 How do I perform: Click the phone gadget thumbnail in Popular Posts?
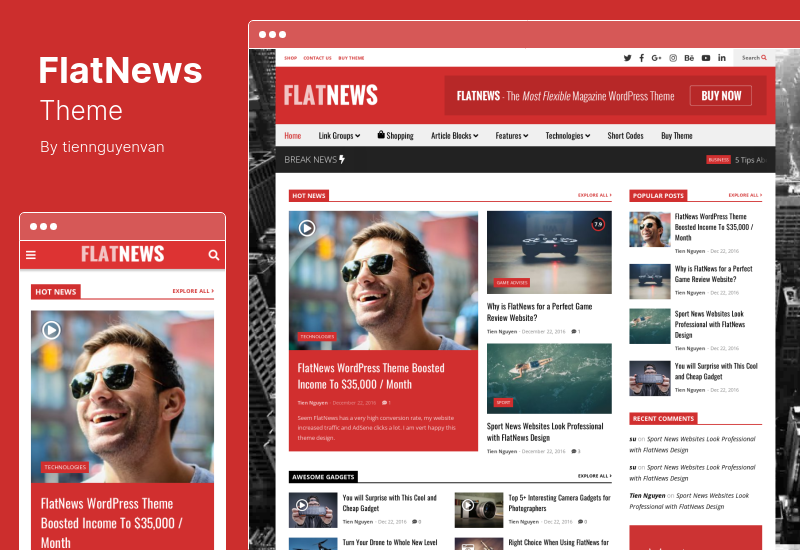[649, 379]
